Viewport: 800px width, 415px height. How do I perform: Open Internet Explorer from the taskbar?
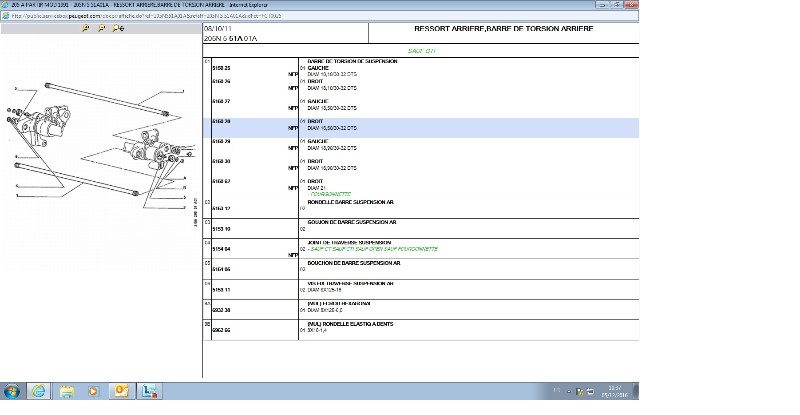(39, 392)
